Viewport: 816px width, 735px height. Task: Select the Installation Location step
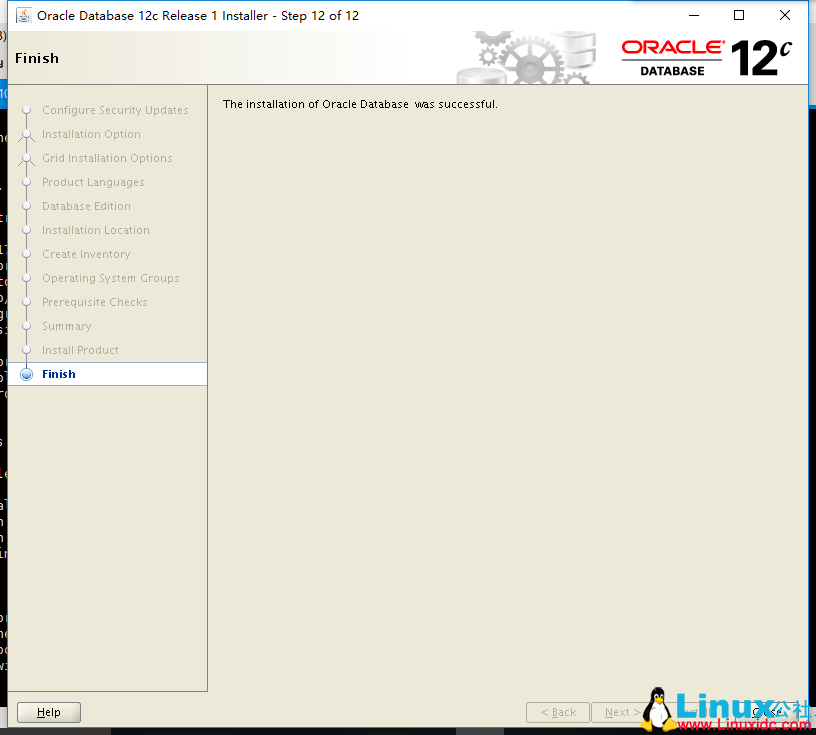pyautogui.click(x=94, y=230)
